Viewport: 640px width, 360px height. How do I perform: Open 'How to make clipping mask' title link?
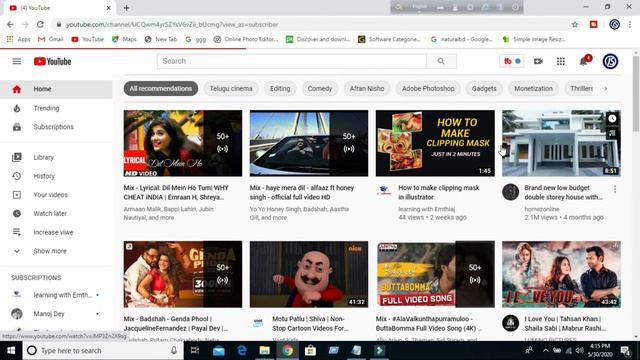click(x=439, y=192)
